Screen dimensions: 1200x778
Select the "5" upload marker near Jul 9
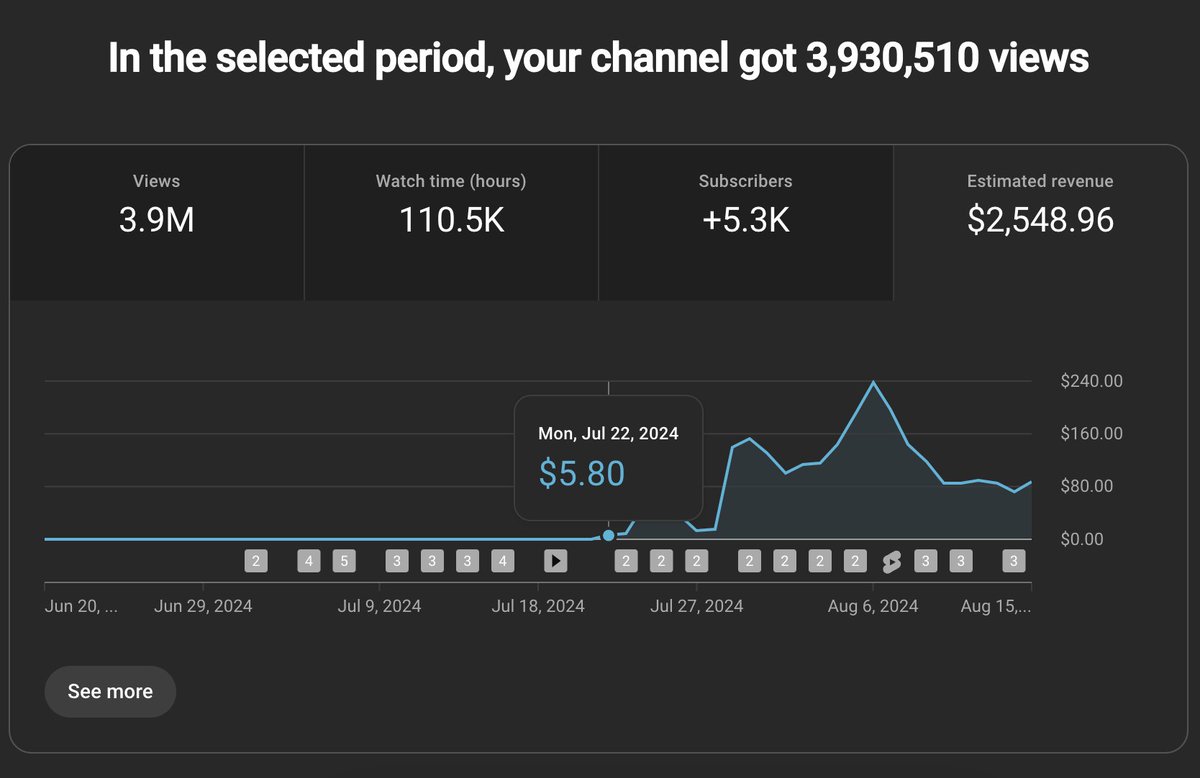coord(344,560)
